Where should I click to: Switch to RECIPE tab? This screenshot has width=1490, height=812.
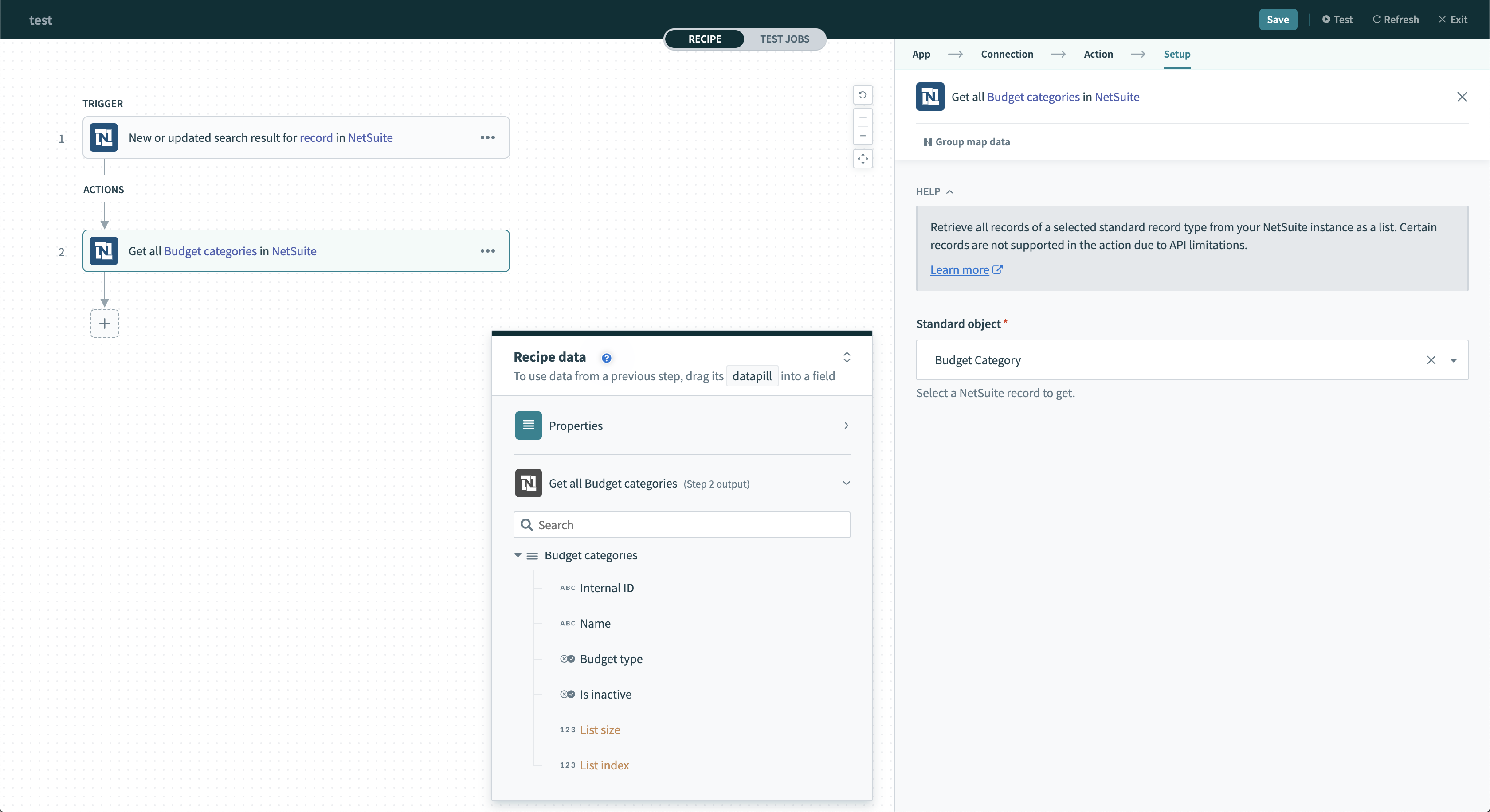click(x=704, y=39)
